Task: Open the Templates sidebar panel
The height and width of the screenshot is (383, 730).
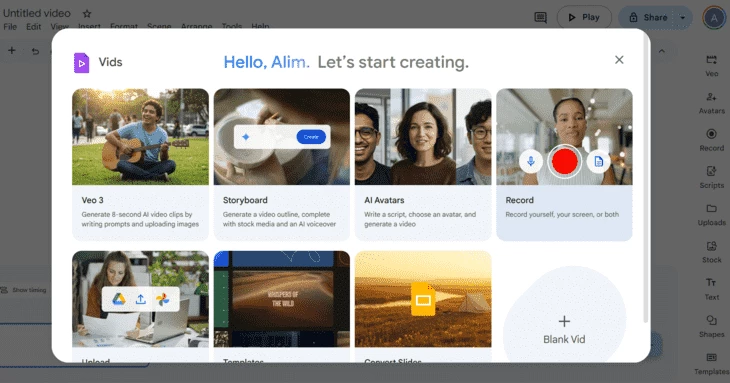Action: click(x=711, y=363)
